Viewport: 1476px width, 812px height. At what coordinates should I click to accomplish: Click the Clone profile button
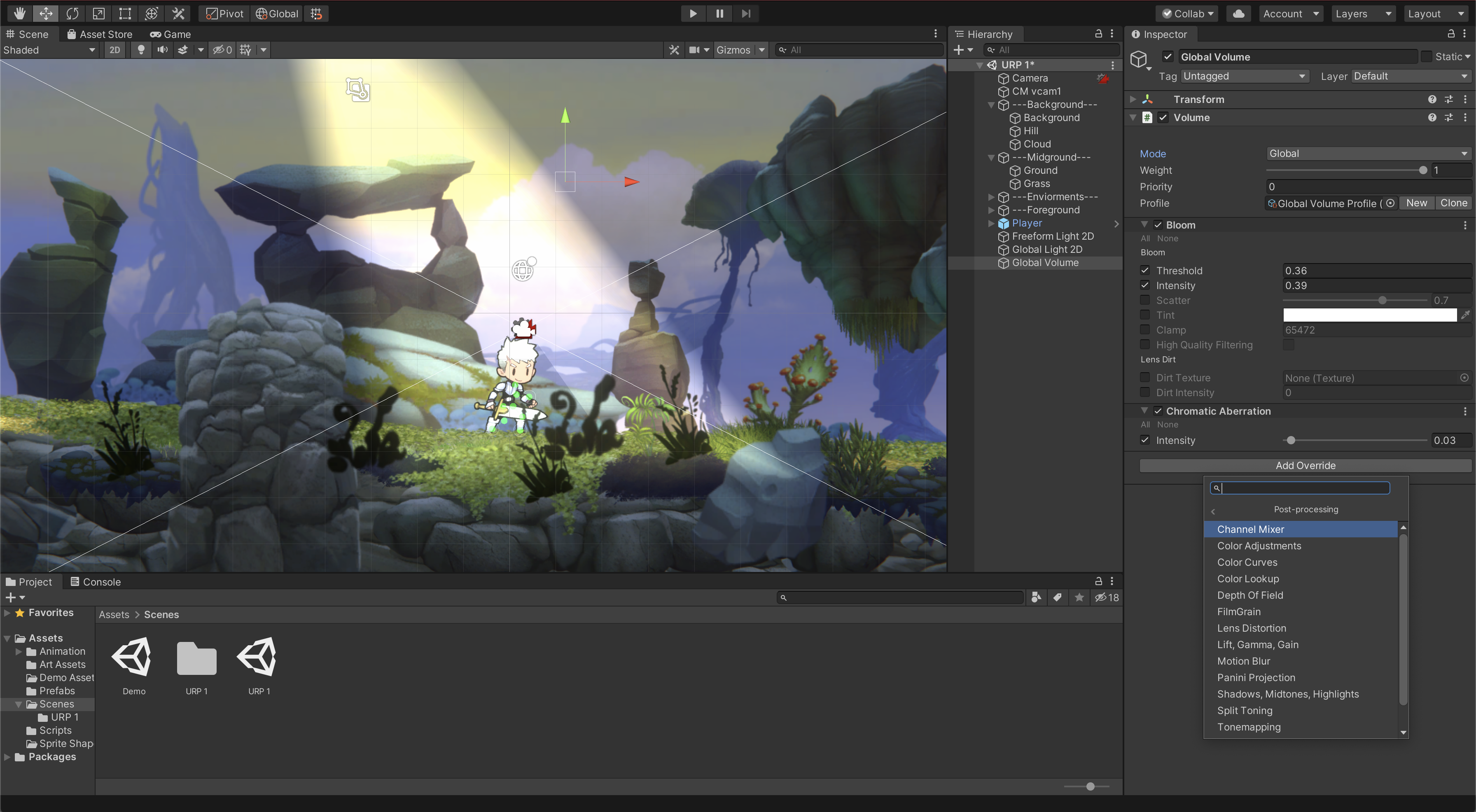coord(1453,203)
